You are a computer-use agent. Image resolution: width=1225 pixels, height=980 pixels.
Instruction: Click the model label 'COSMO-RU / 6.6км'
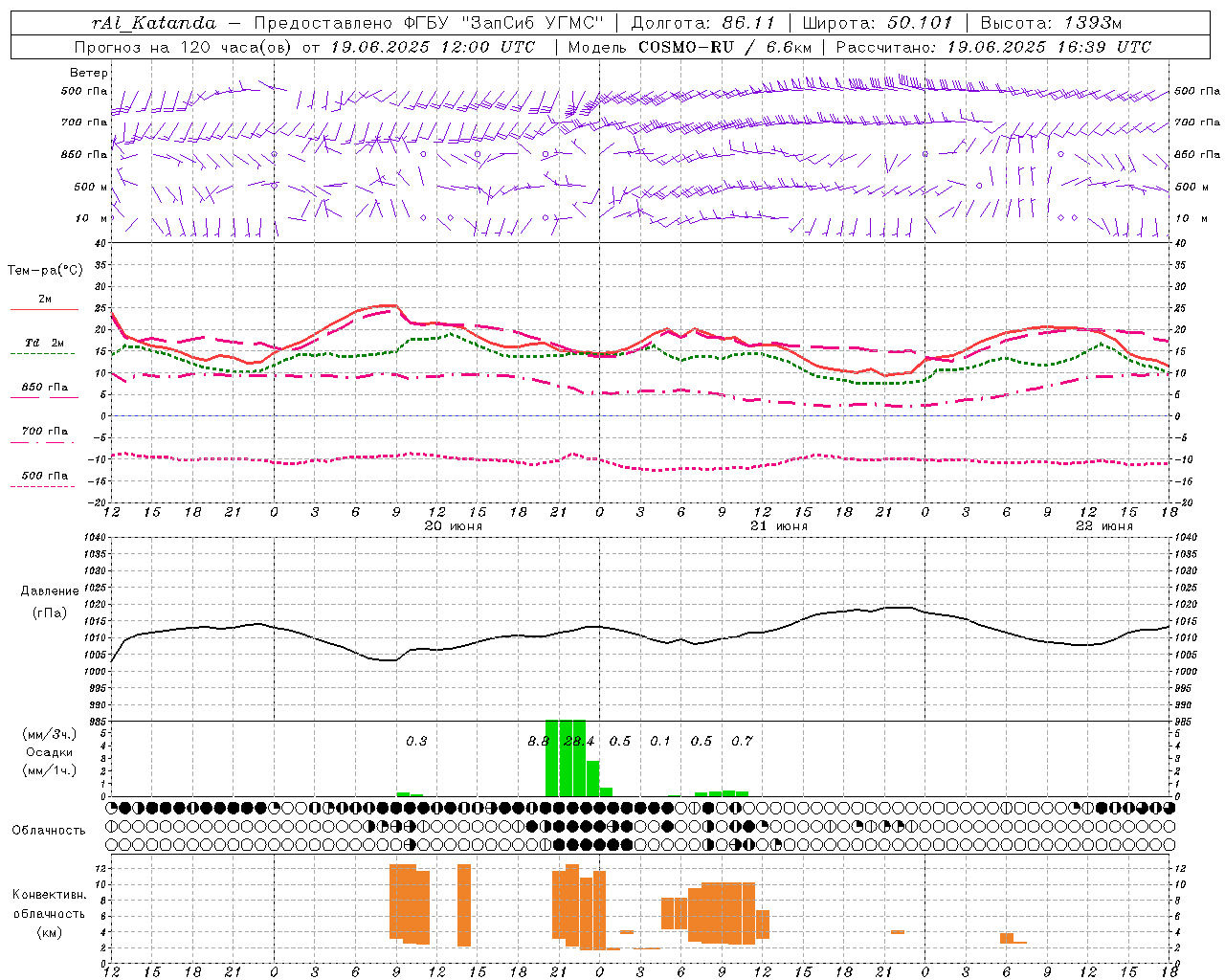(x=724, y=47)
